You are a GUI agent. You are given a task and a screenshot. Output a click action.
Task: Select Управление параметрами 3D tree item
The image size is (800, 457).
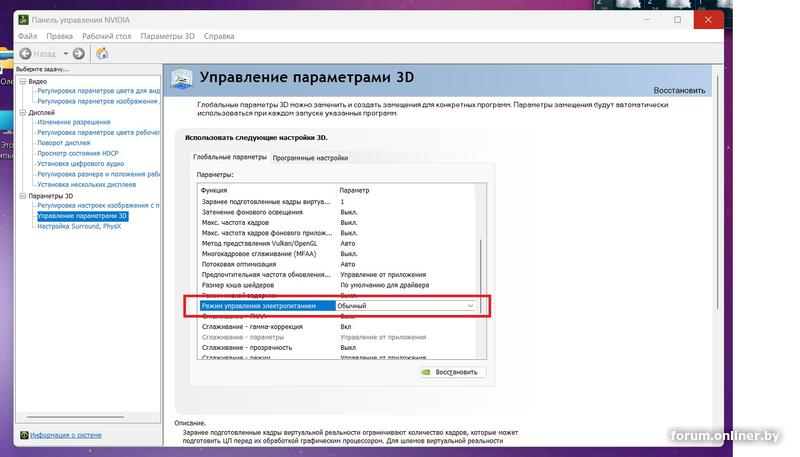[82, 216]
